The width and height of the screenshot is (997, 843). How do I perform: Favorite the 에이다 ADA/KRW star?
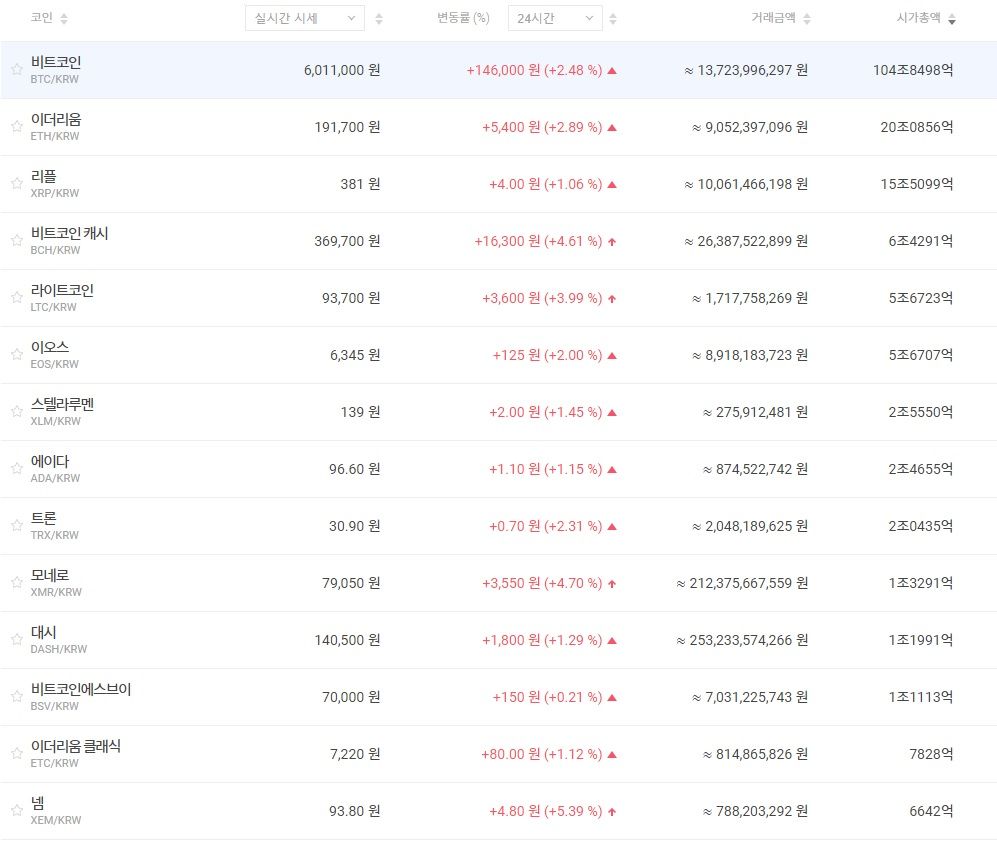pos(17,469)
